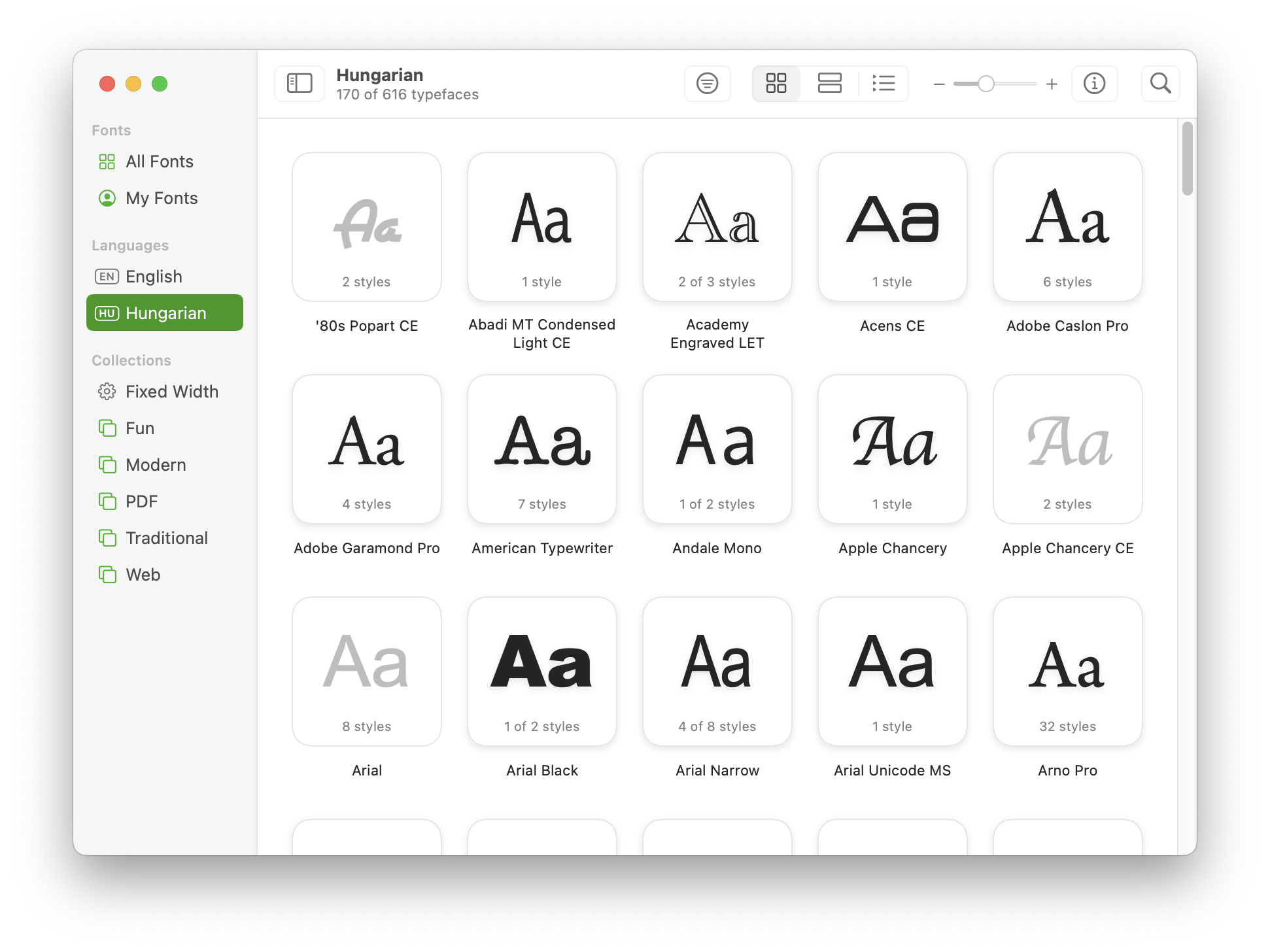Open the Traditional collection
This screenshot has width=1270, height=952.
pos(165,538)
